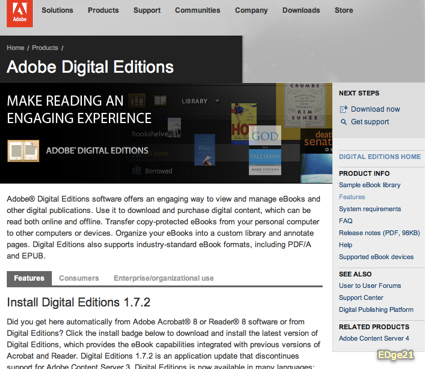The width and height of the screenshot is (425, 369).
Task: Open Release notes PDF link
Action: [x=379, y=233]
